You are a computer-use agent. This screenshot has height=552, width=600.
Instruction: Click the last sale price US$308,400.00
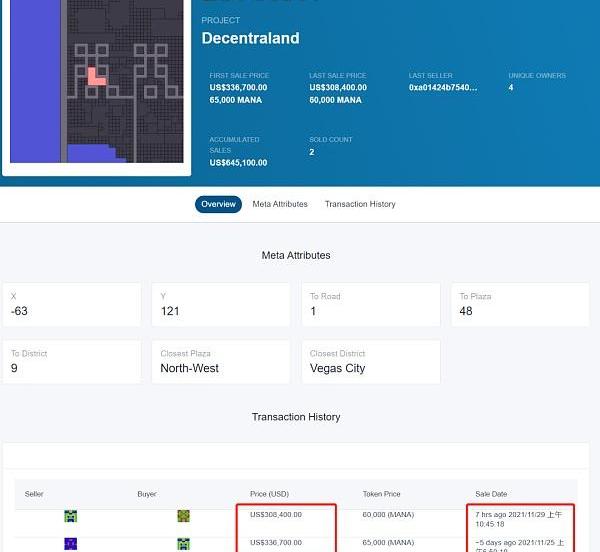338,88
